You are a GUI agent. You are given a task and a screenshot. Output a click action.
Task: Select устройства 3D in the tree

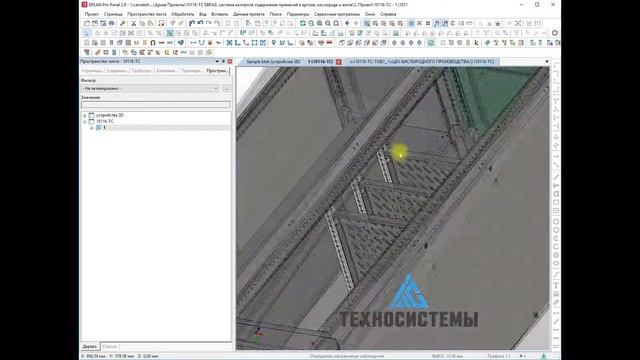click(109, 115)
